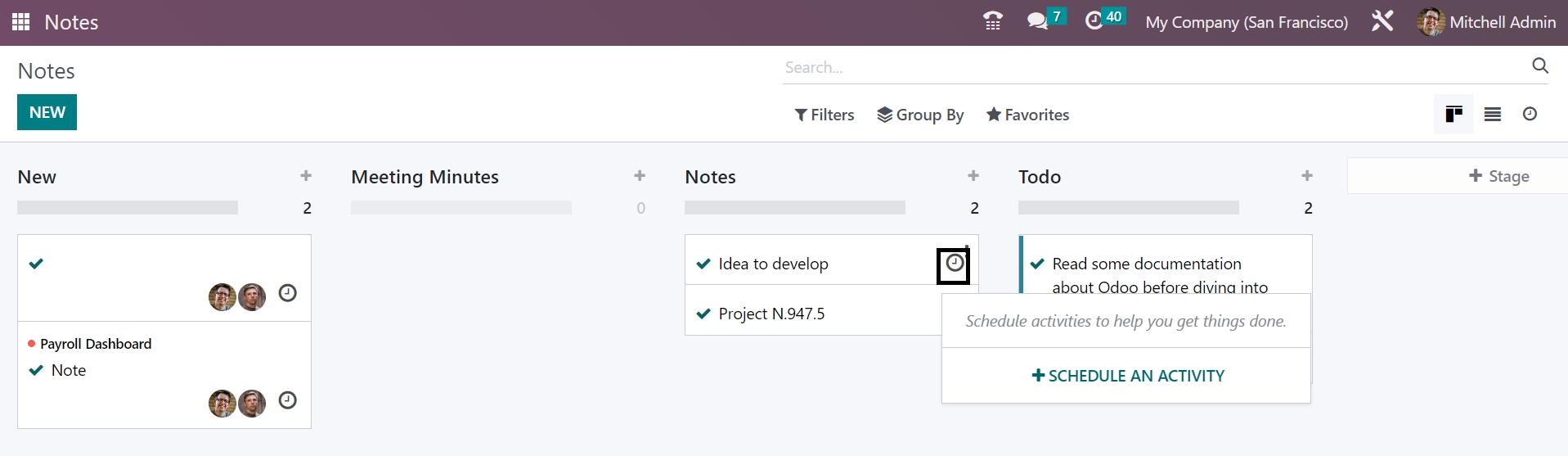The height and width of the screenshot is (456, 1568).
Task: Open the Group By dropdown
Action: [920, 115]
